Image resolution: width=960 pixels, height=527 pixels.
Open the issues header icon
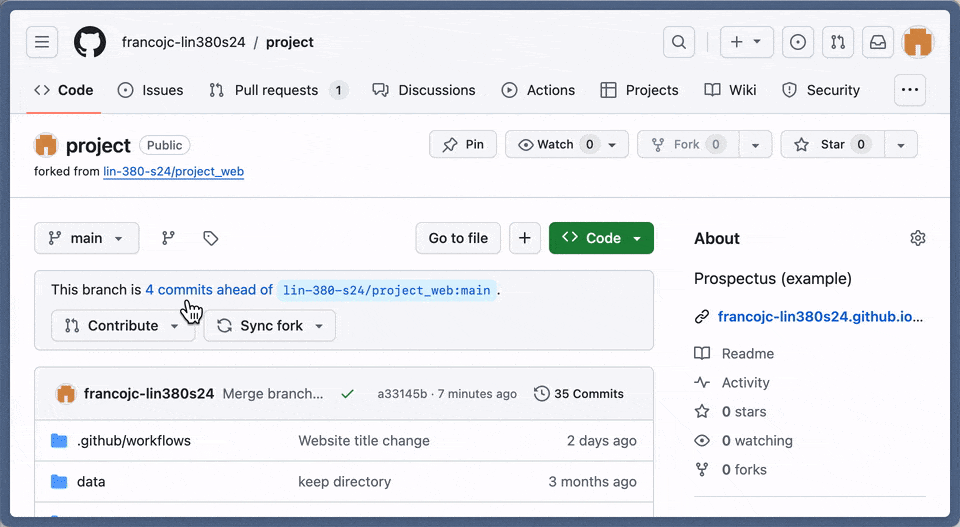[x=798, y=42]
